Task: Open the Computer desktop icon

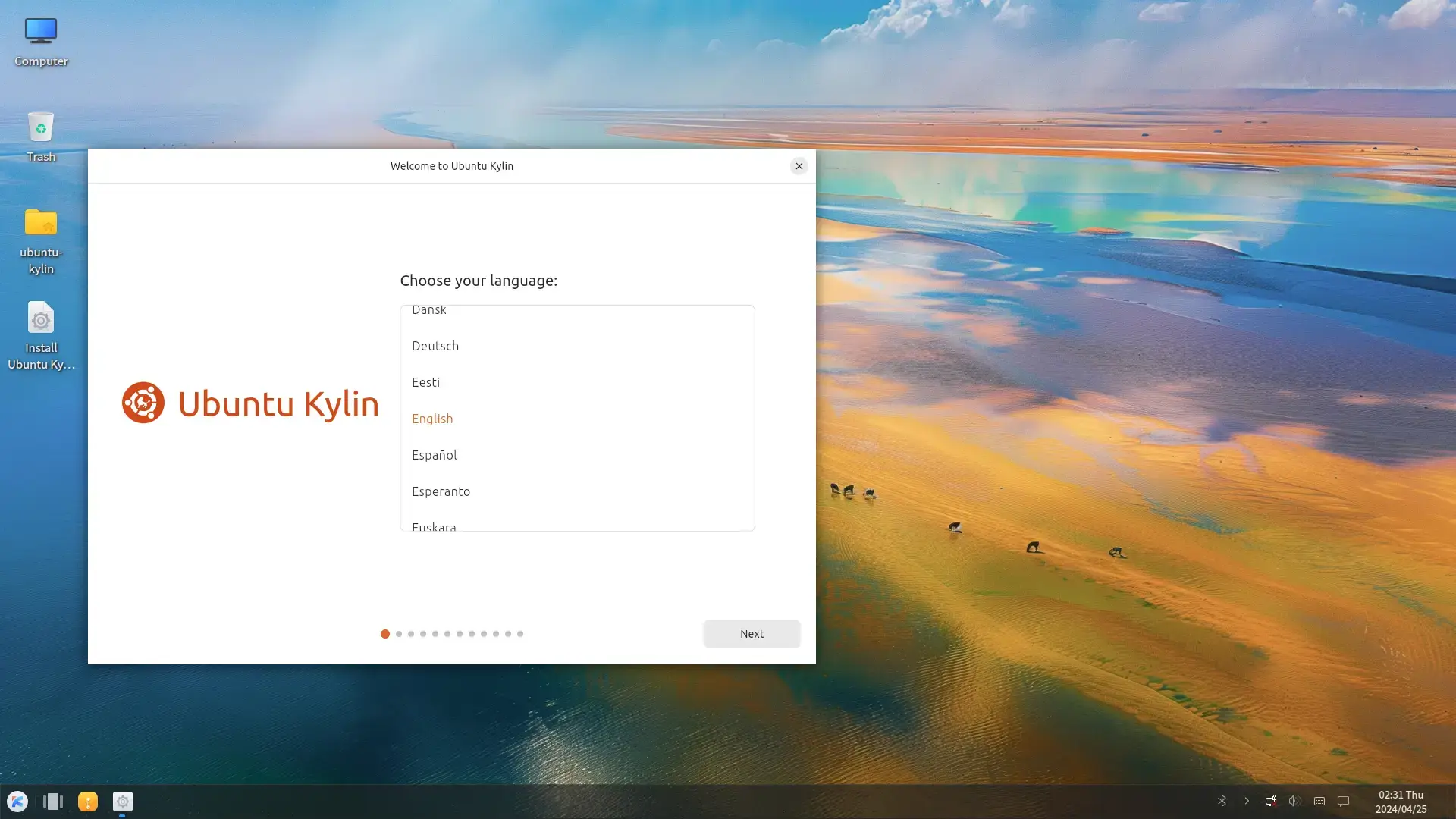Action: [x=41, y=42]
